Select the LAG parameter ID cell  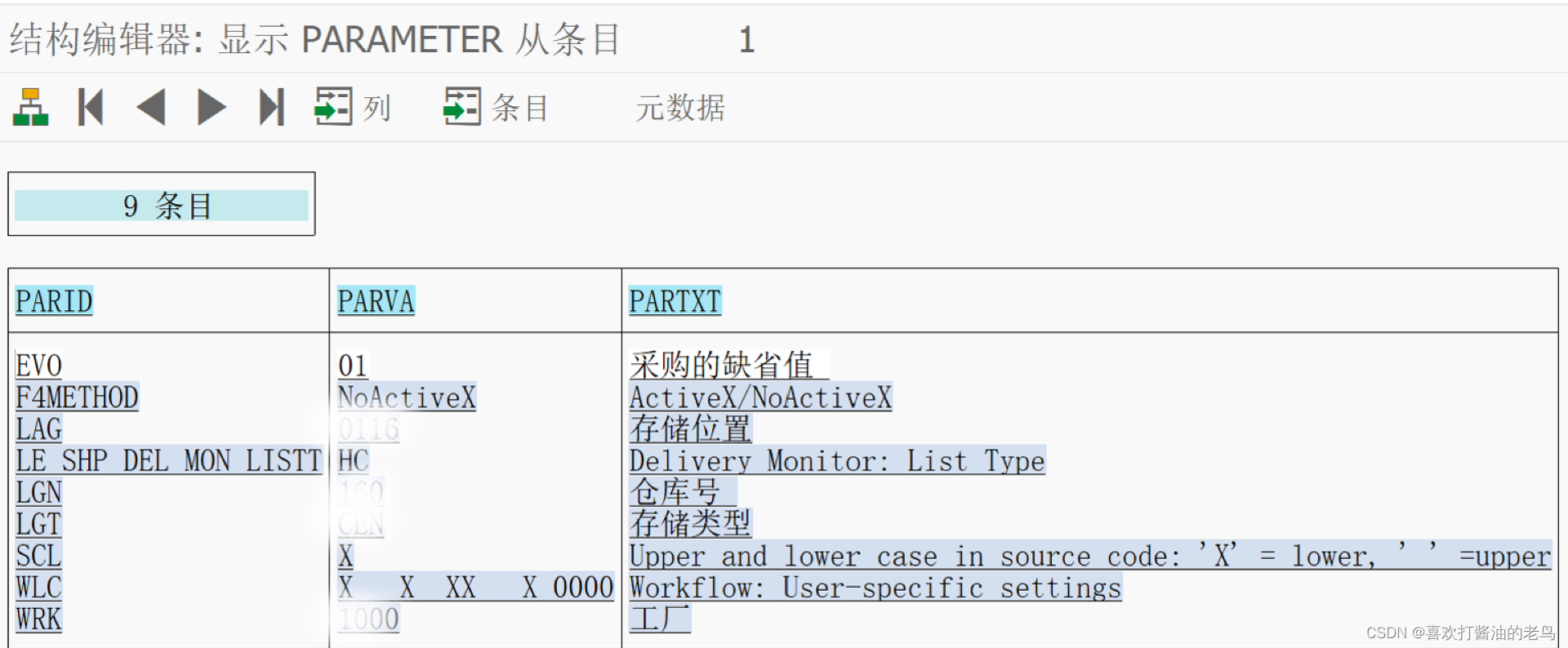click(38, 429)
